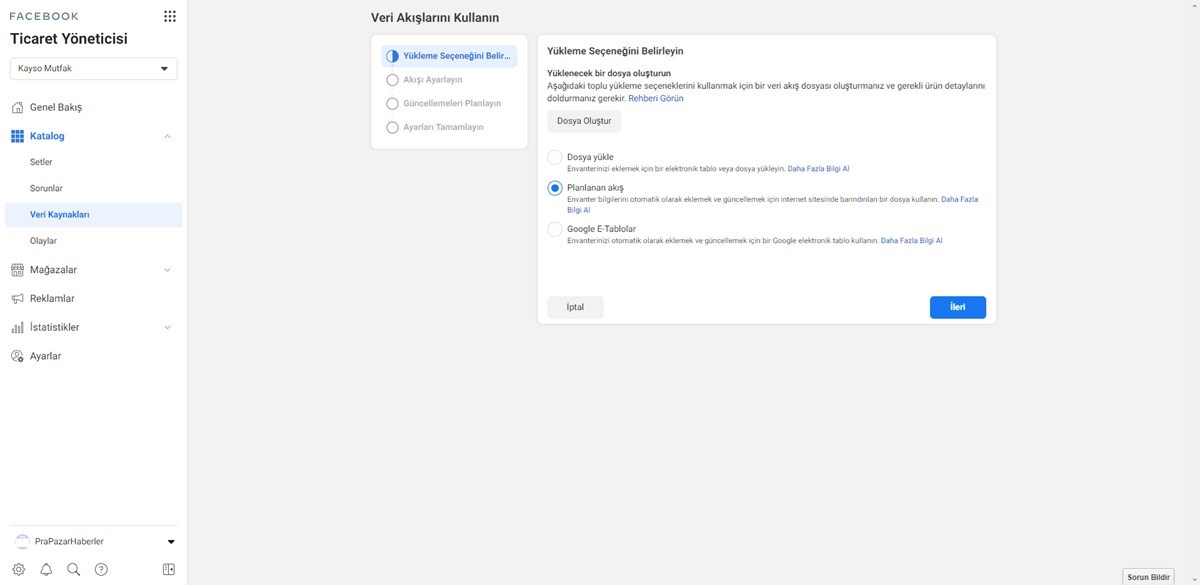Select the Dosya yükle radio option

point(555,158)
